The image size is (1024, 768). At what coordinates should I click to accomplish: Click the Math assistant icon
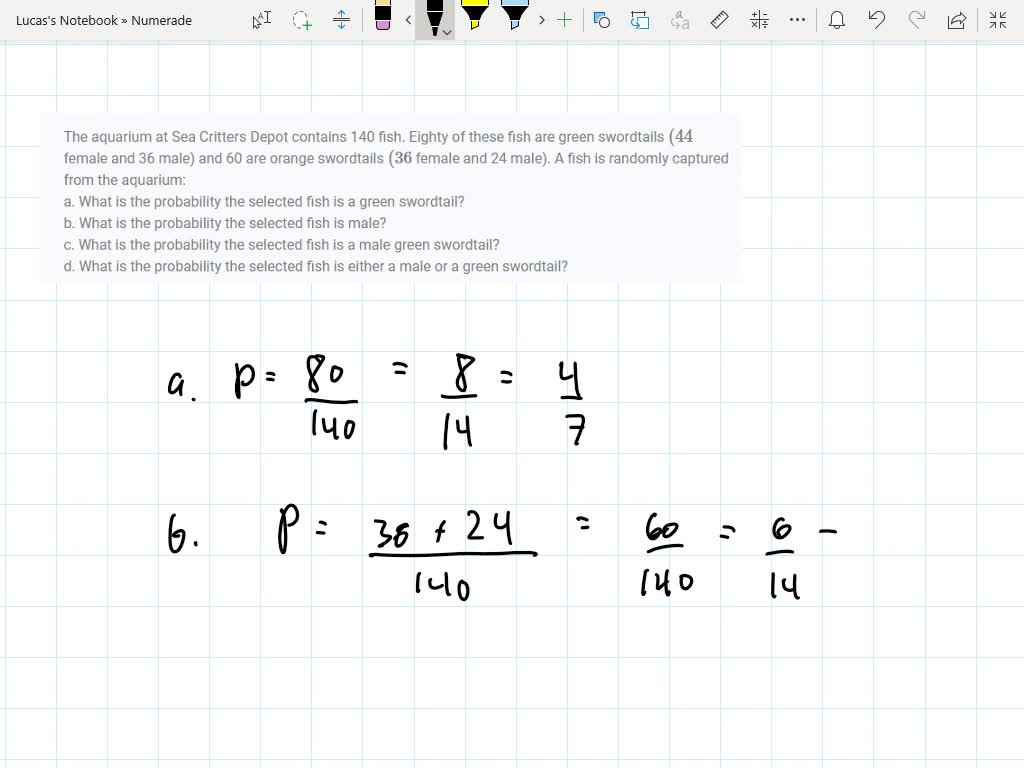pyautogui.click(x=759, y=20)
